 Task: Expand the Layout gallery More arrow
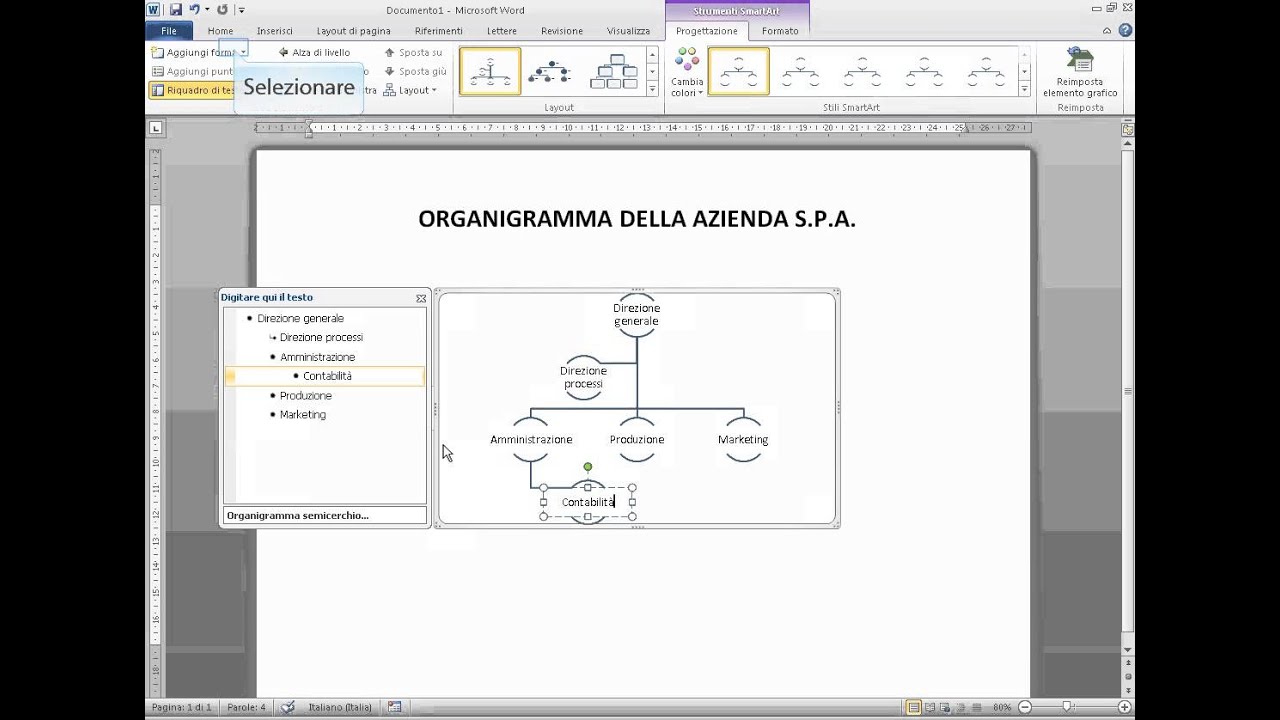coord(652,90)
